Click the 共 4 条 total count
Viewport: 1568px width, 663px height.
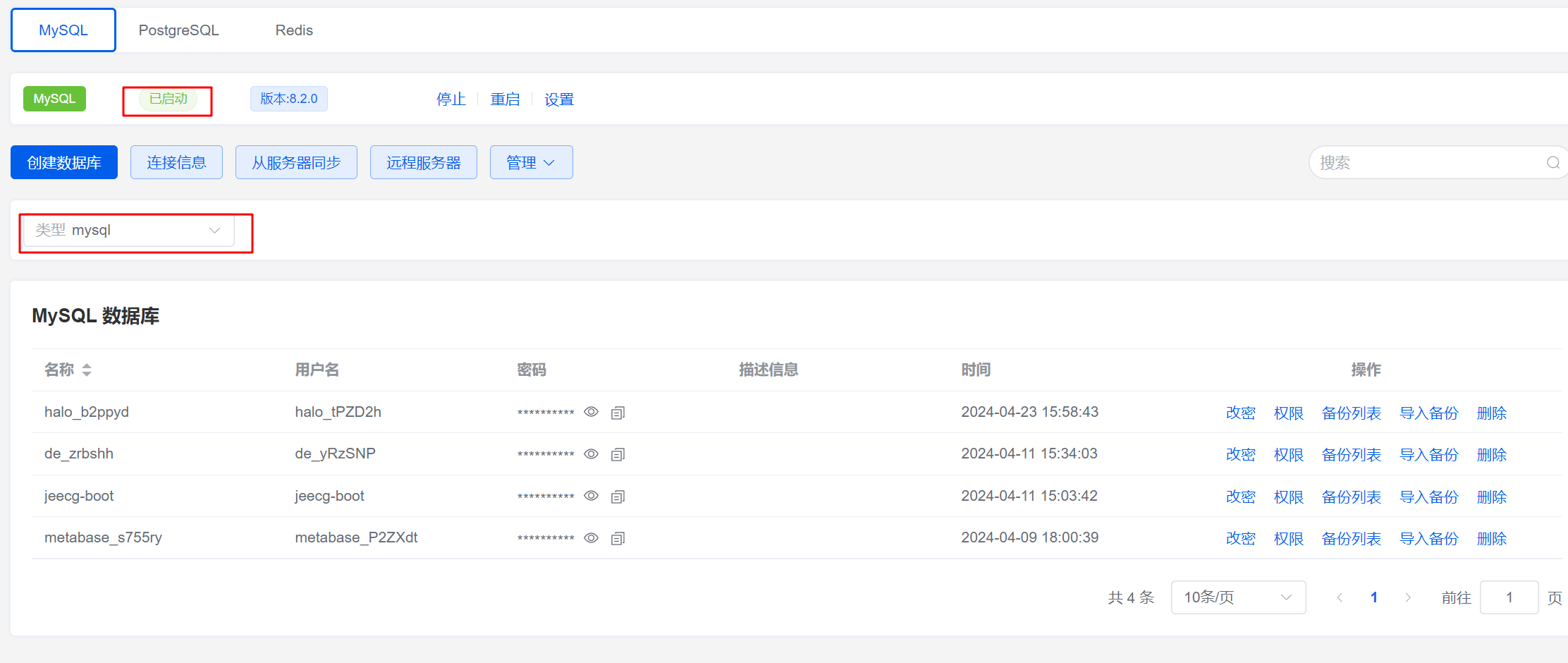pos(1131,598)
